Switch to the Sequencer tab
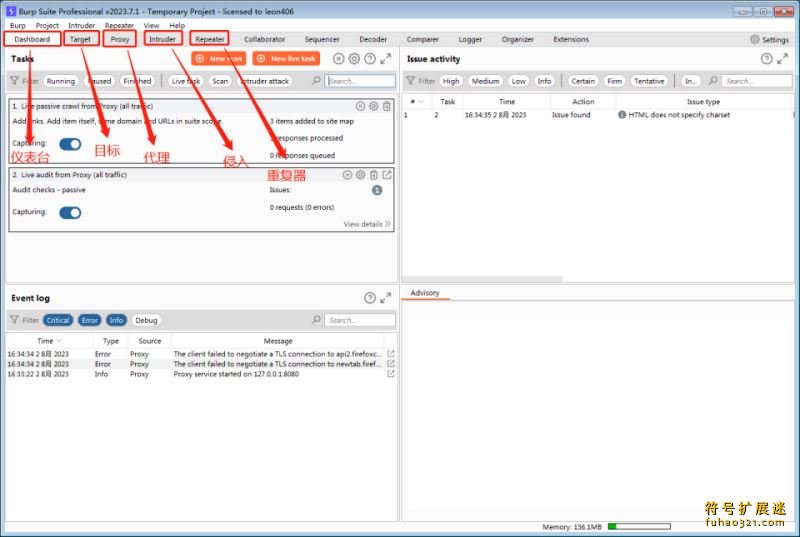This screenshot has width=800, height=537. pos(322,39)
